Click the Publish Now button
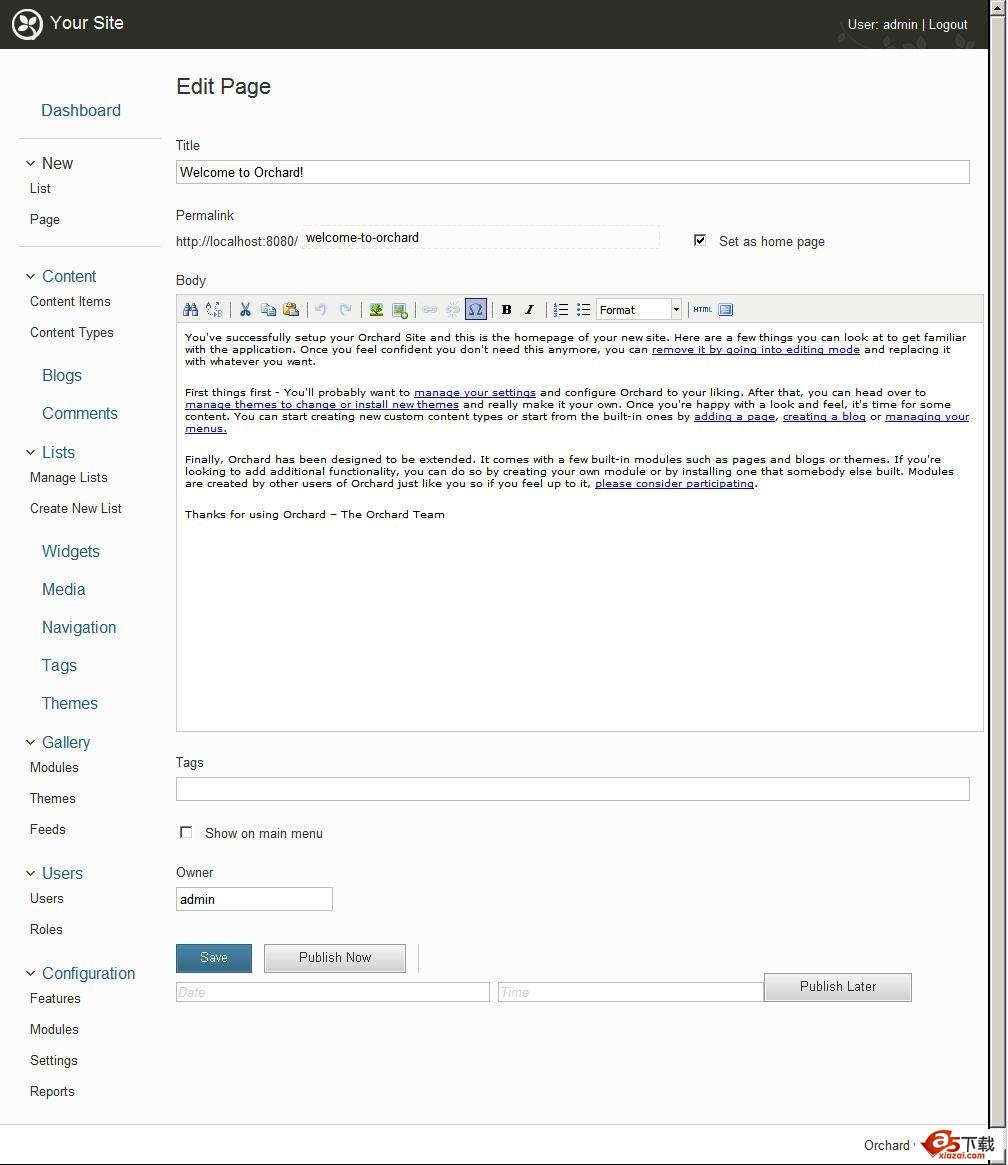The height and width of the screenshot is (1165, 1008). click(x=334, y=957)
